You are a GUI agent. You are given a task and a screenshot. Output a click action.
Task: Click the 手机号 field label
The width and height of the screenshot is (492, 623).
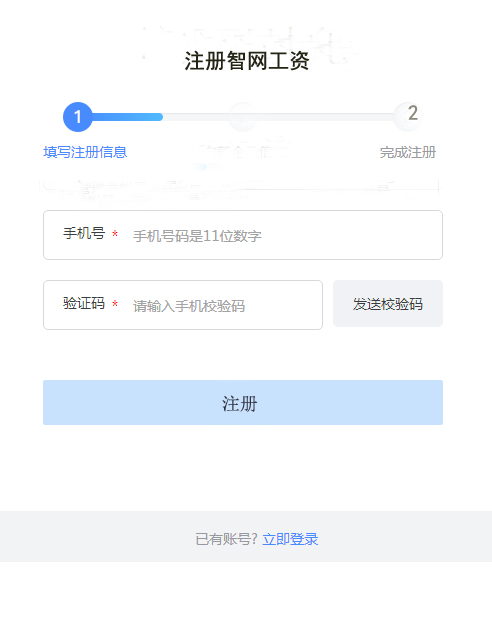84,233
